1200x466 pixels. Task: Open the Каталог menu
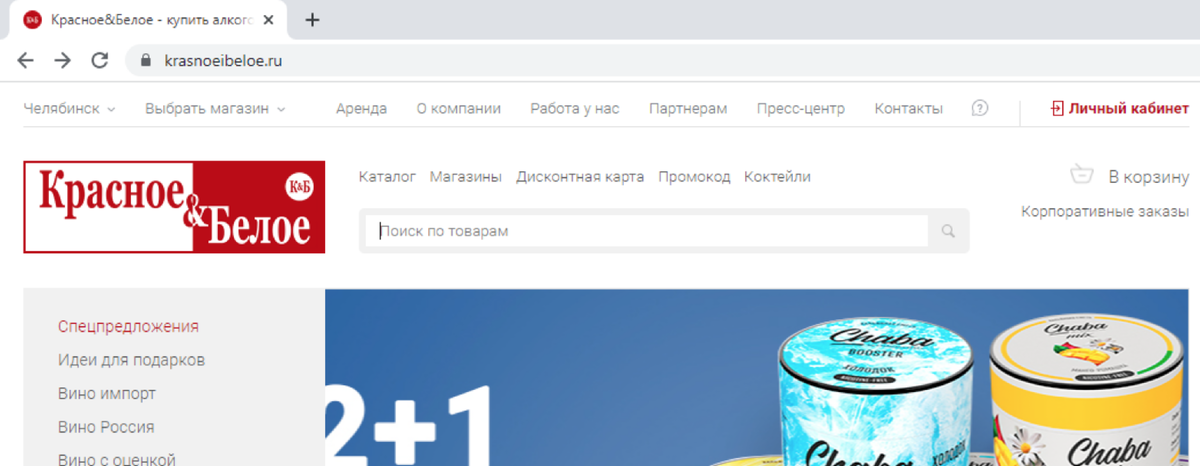(387, 177)
